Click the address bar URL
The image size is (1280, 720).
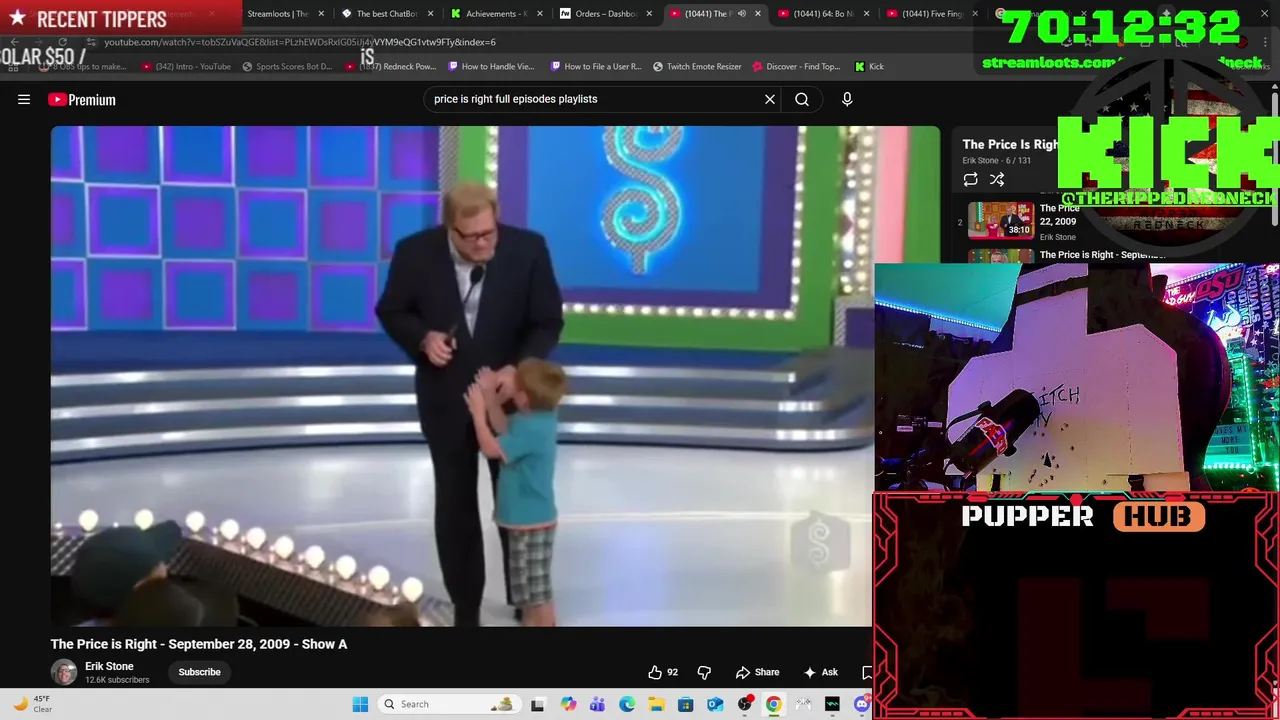(x=300, y=42)
